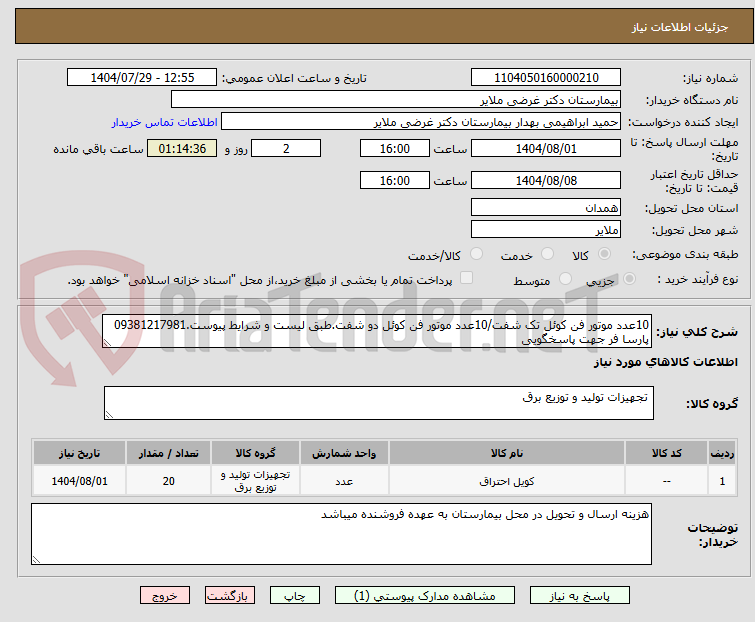Click buyer name field بیمارستان دکتر غرضی ملایر
This screenshot has height=622, width=755.
396,100
